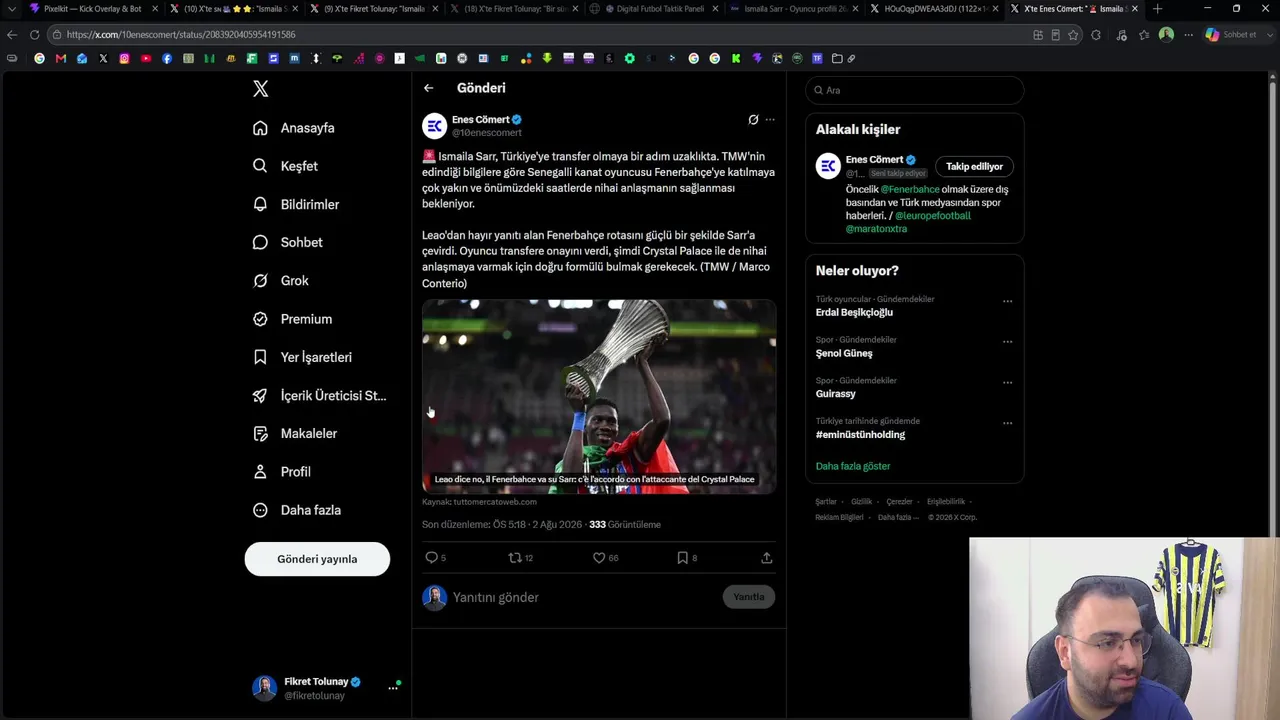Open the three-dot menu on the post
Image resolution: width=1280 pixels, height=720 pixels.
pyautogui.click(x=770, y=120)
